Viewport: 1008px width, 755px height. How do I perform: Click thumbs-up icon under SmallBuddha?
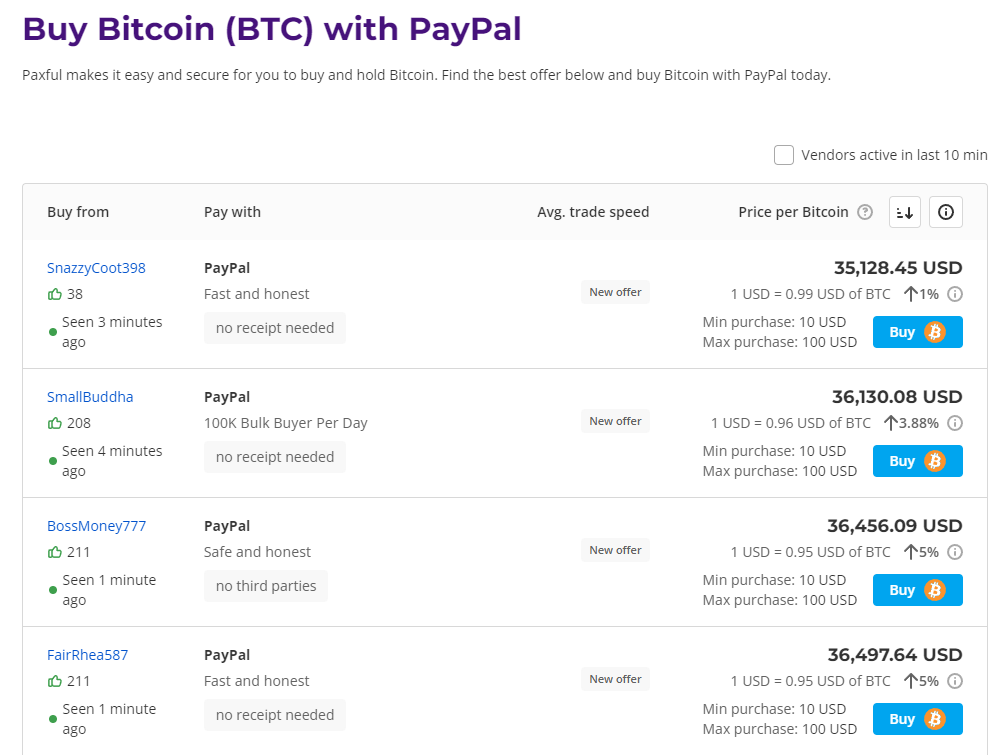(x=55, y=423)
